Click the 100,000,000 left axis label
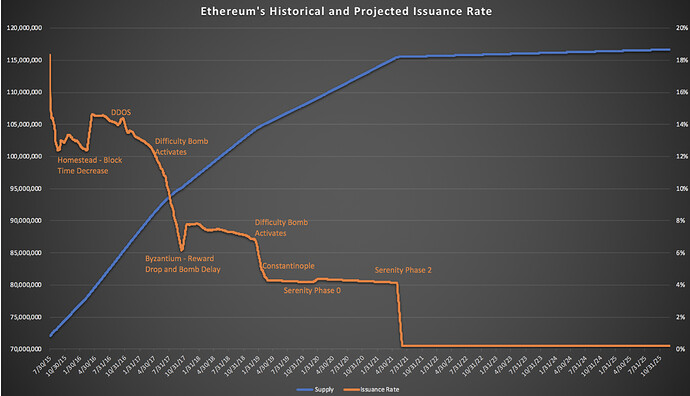This screenshot has width=690, height=396. pyautogui.click(x=24, y=156)
